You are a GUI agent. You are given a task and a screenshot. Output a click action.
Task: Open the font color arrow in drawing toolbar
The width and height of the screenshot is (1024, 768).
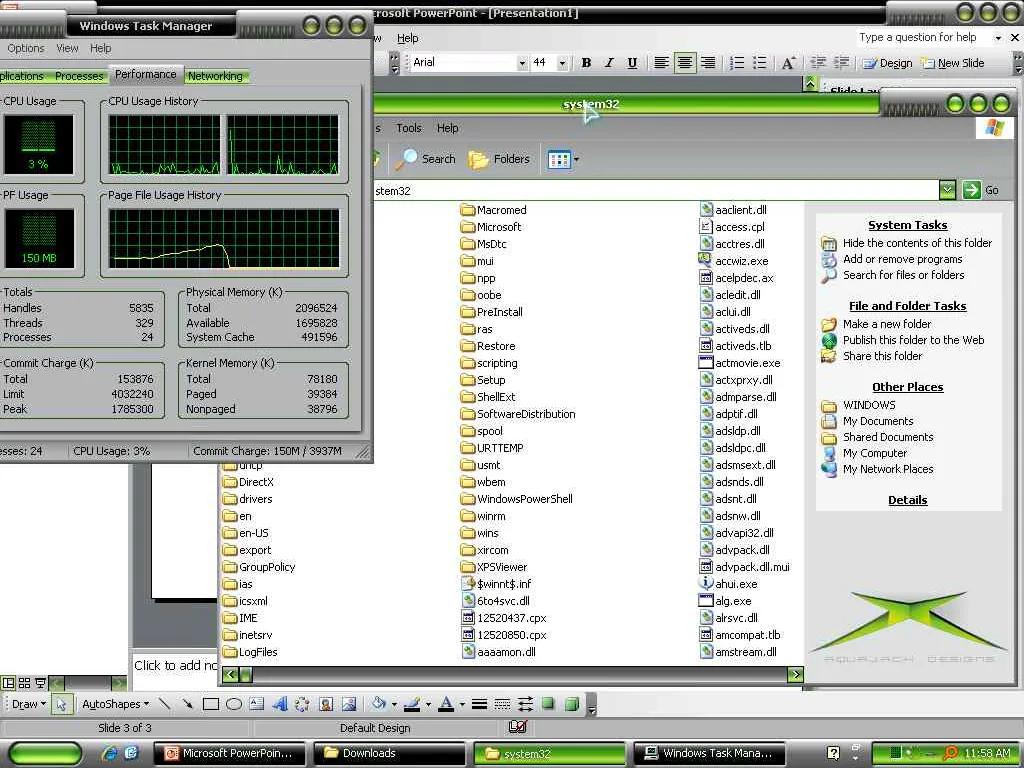461,704
